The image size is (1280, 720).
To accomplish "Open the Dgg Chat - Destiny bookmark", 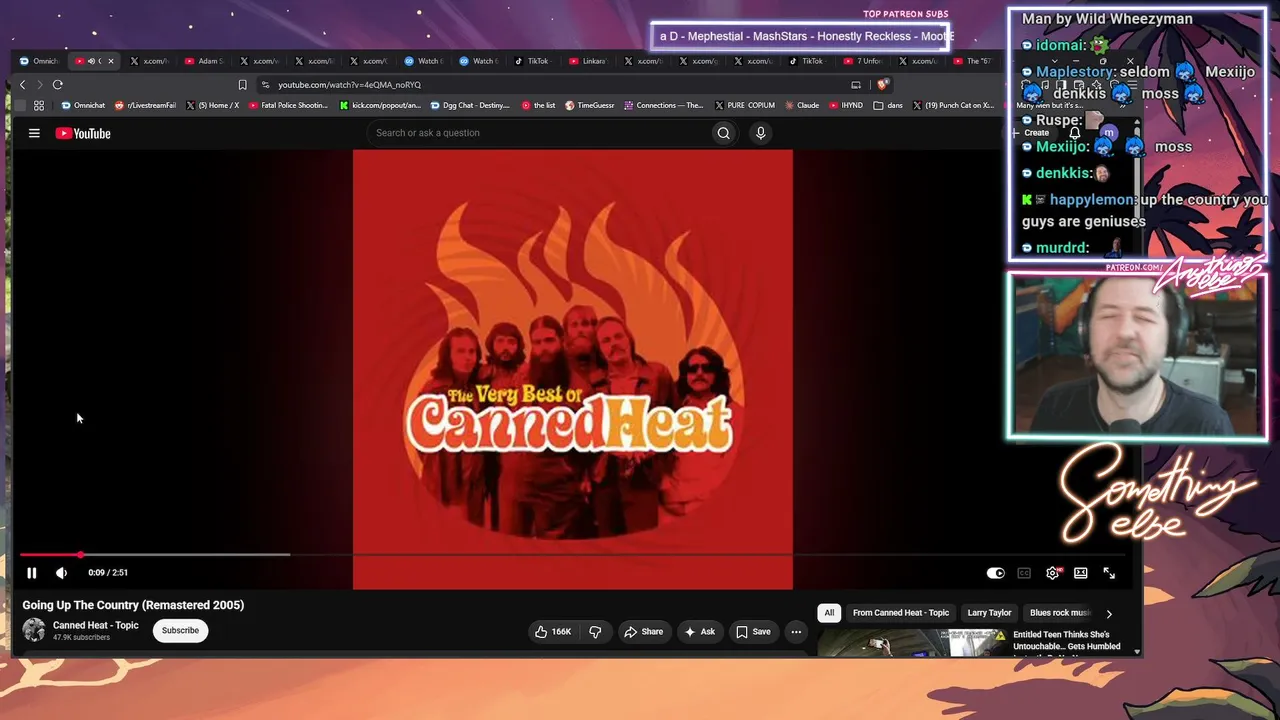I will point(470,105).
